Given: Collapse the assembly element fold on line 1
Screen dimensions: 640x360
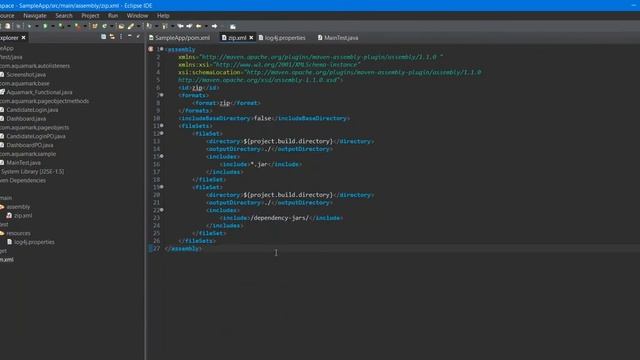Looking at the screenshot, I should [162, 49].
